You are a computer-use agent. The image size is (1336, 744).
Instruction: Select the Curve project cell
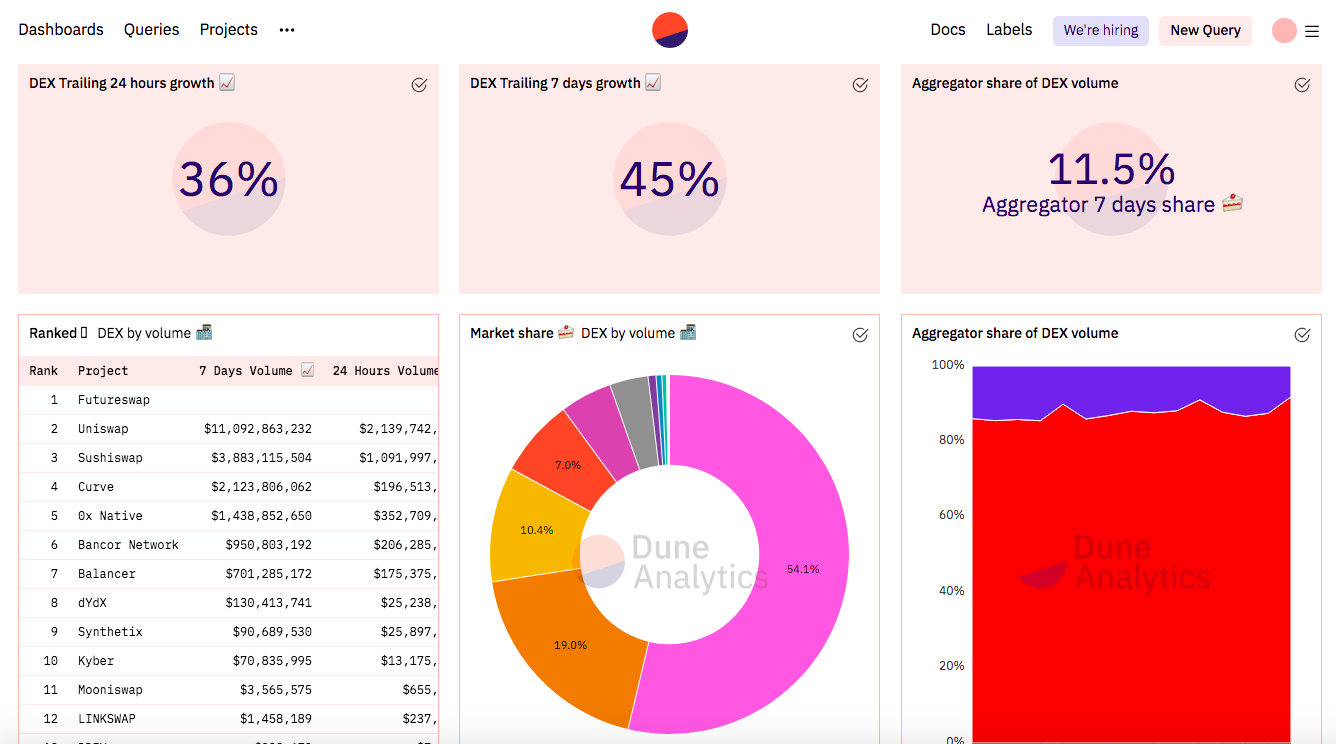96,487
